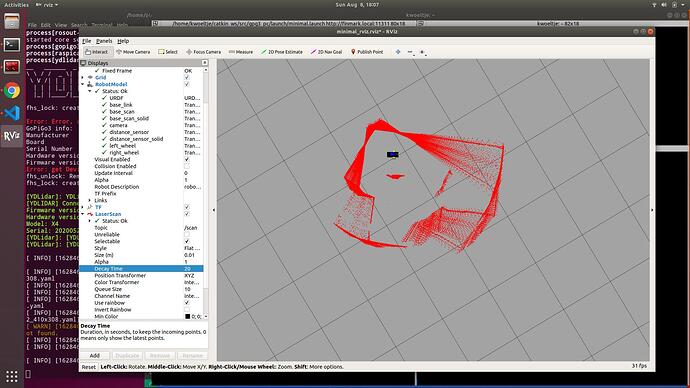Select the Publish Point tool
The width and height of the screenshot is (690, 388).
click(x=367, y=52)
